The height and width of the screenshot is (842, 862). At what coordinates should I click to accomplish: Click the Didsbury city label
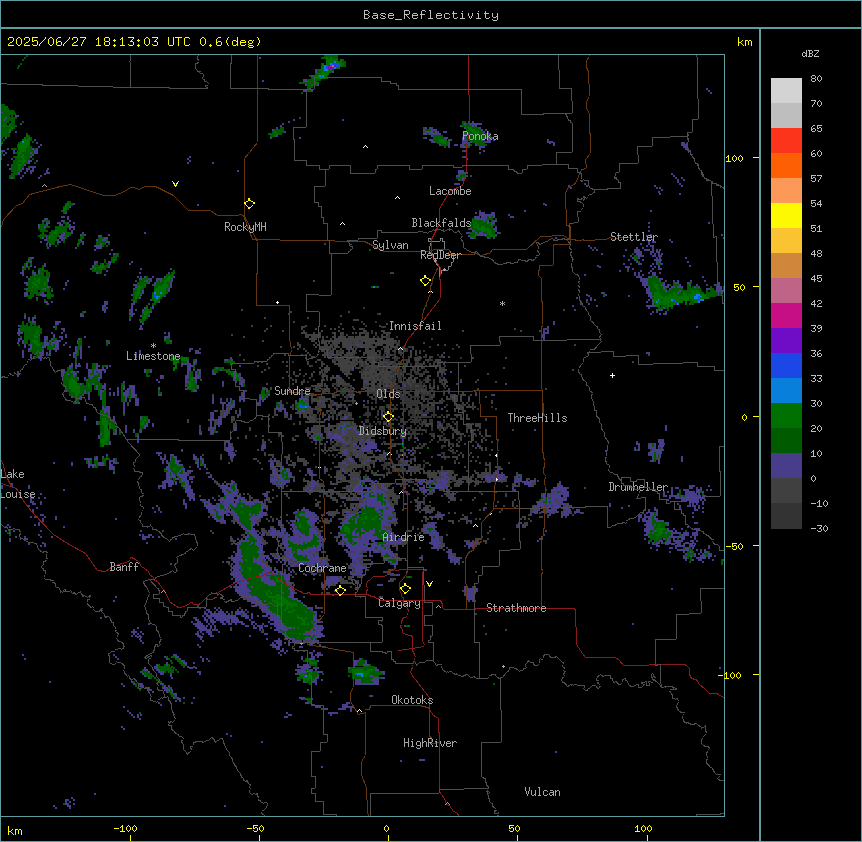click(x=383, y=431)
